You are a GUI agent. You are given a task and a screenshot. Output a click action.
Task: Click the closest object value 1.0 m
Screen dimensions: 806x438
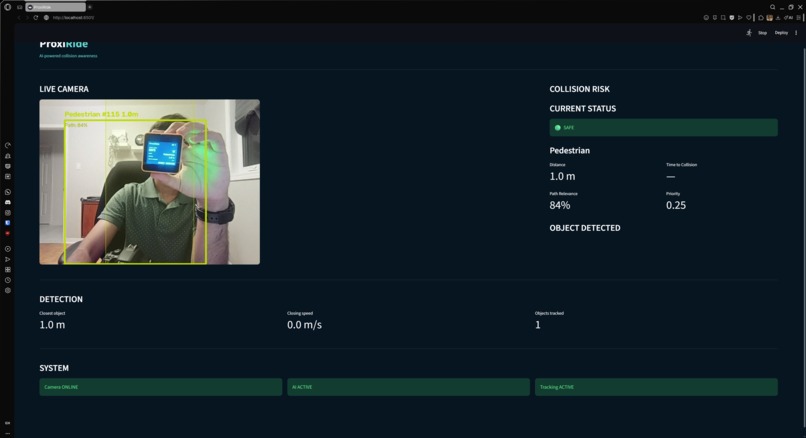(52, 325)
